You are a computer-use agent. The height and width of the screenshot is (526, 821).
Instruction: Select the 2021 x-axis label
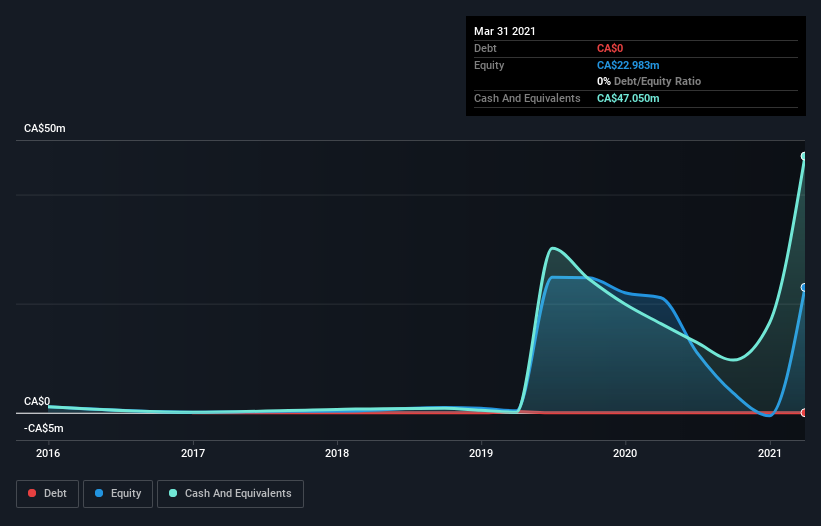pos(770,453)
